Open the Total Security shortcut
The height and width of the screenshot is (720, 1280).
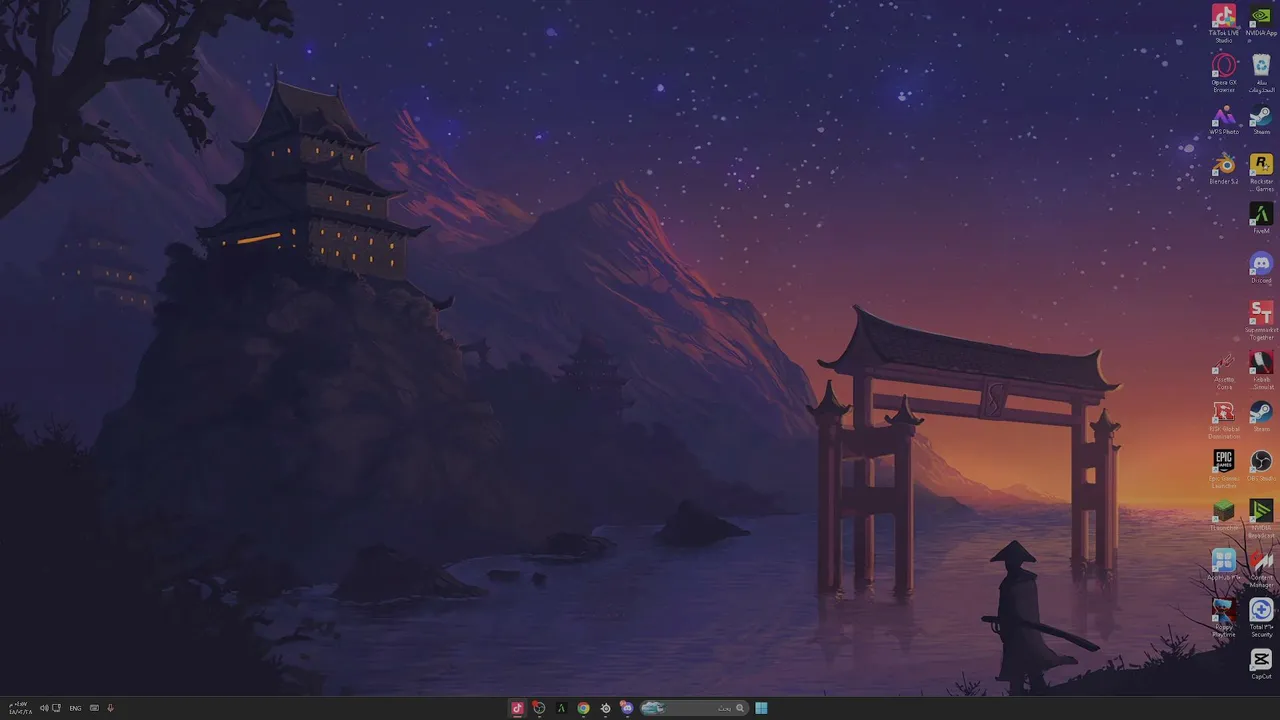pos(1261,617)
